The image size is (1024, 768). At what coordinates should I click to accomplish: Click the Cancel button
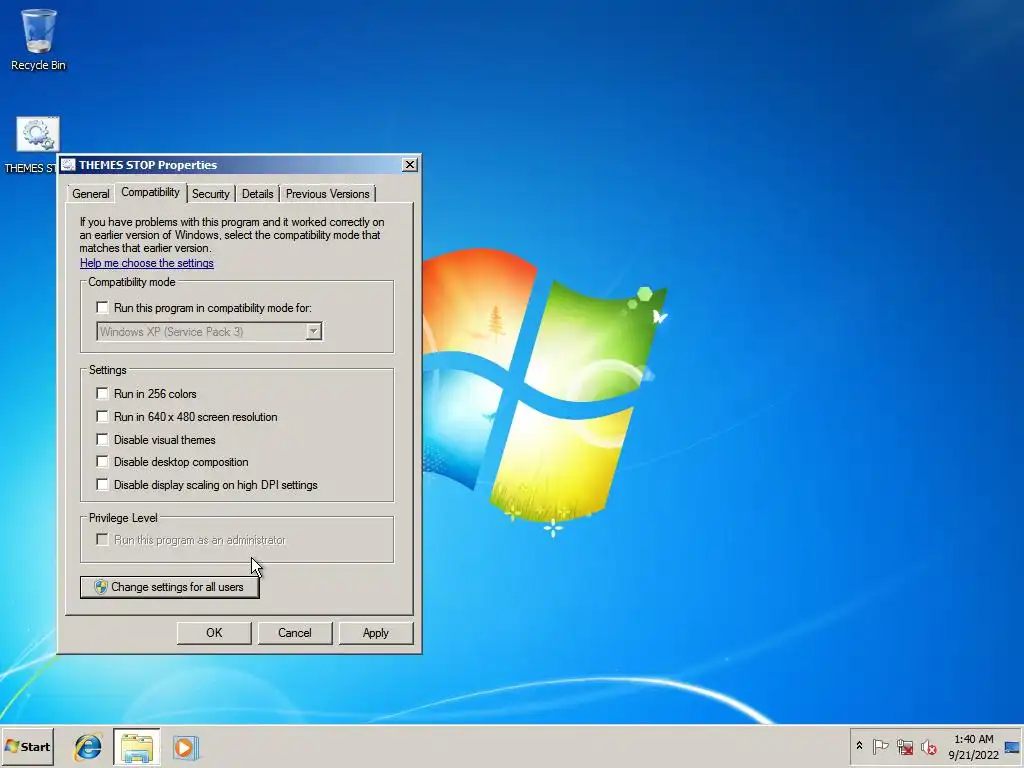pos(295,633)
